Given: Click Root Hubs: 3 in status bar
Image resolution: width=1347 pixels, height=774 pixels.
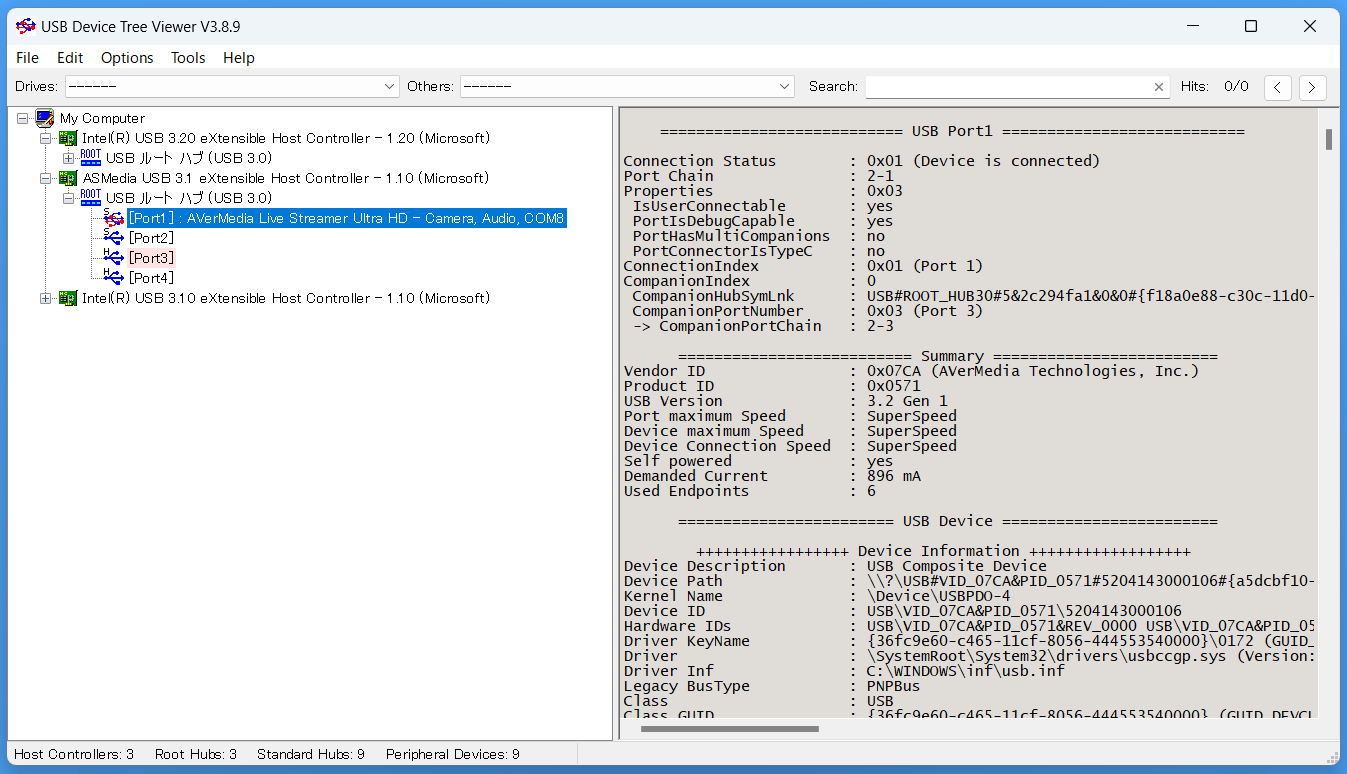Looking at the screenshot, I should point(196,754).
